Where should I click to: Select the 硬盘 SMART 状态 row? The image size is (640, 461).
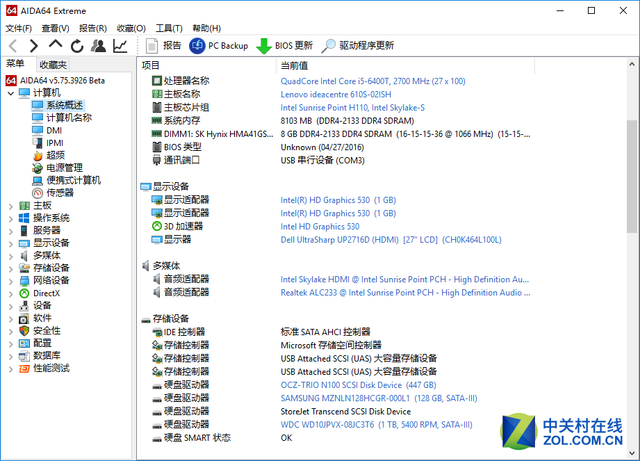[341, 438]
